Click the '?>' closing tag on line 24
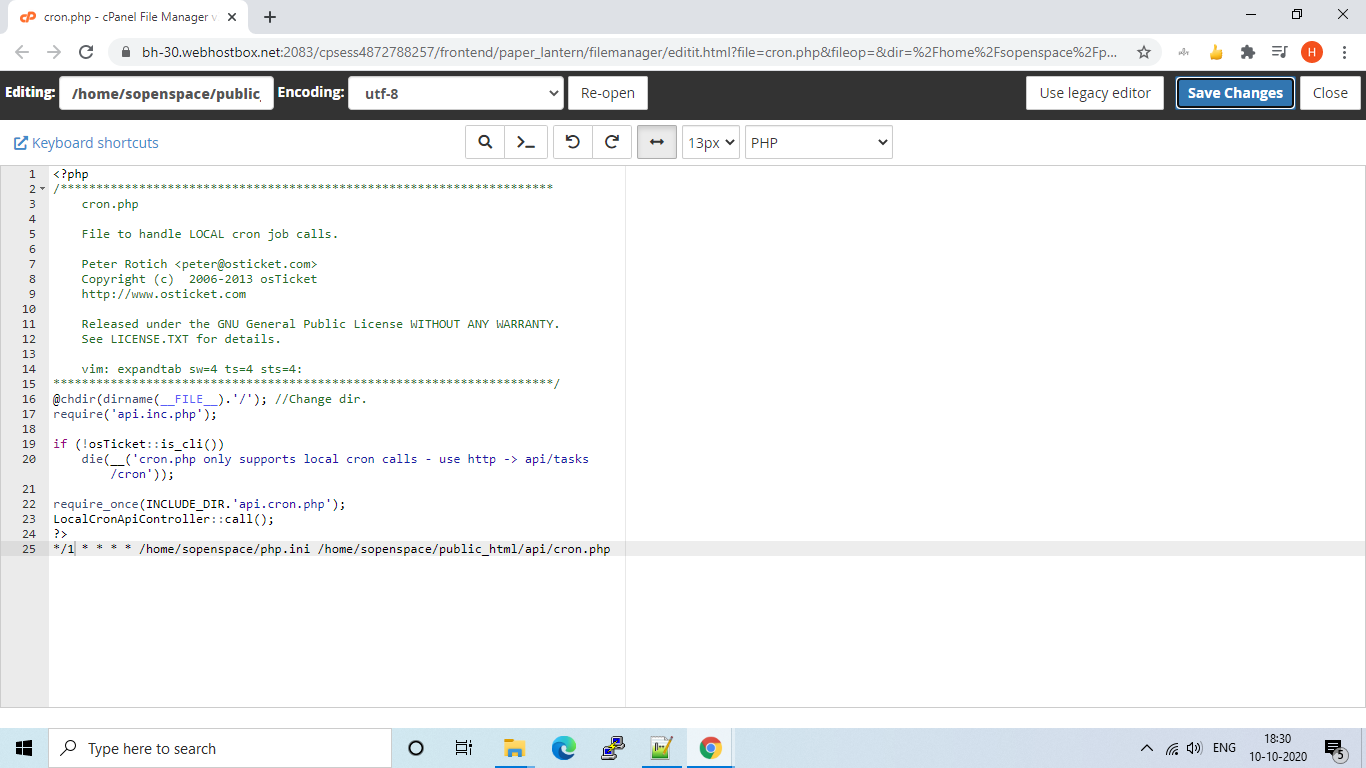Image resolution: width=1366 pixels, height=768 pixels. (x=60, y=534)
